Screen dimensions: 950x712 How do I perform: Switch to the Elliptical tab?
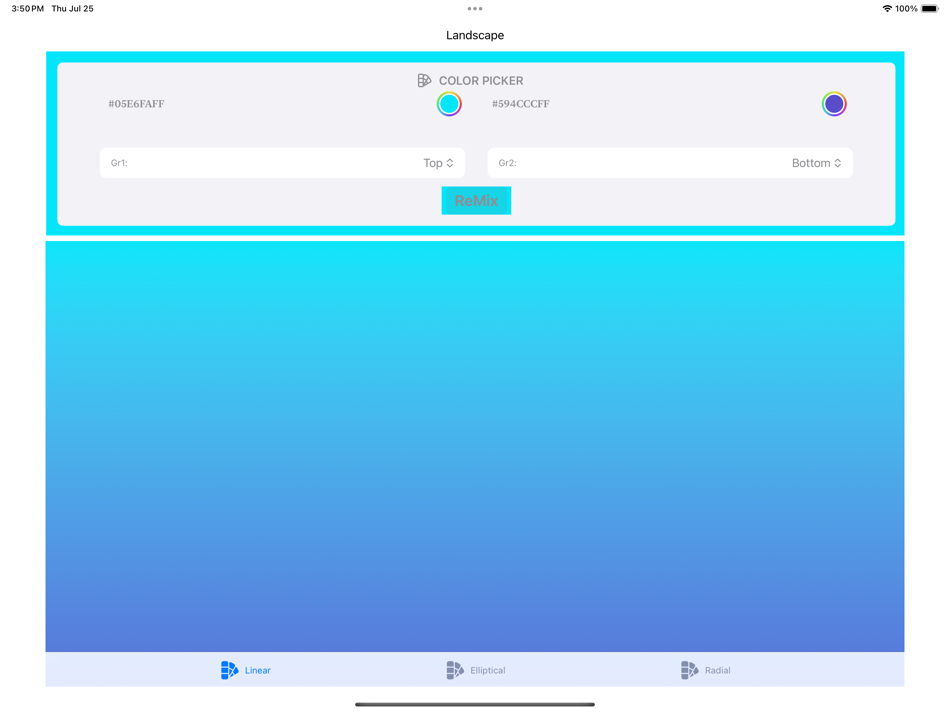[476, 670]
